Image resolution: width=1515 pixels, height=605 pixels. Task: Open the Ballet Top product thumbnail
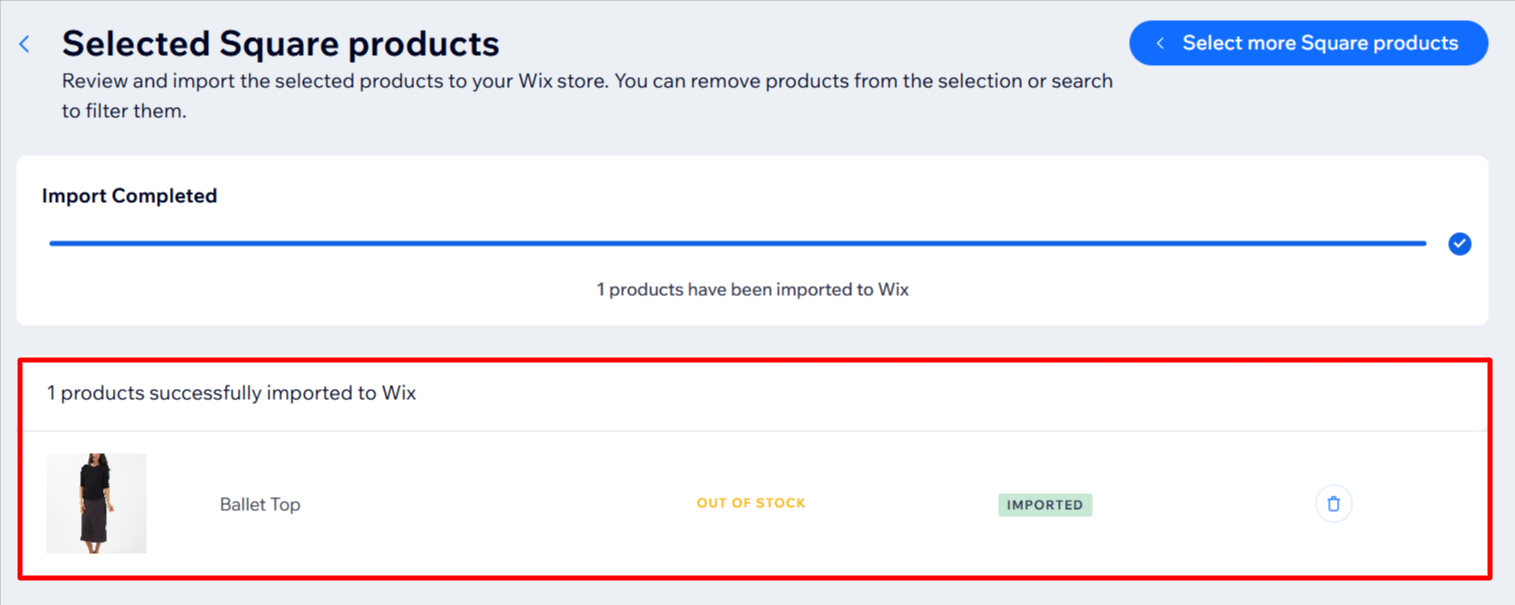96,503
